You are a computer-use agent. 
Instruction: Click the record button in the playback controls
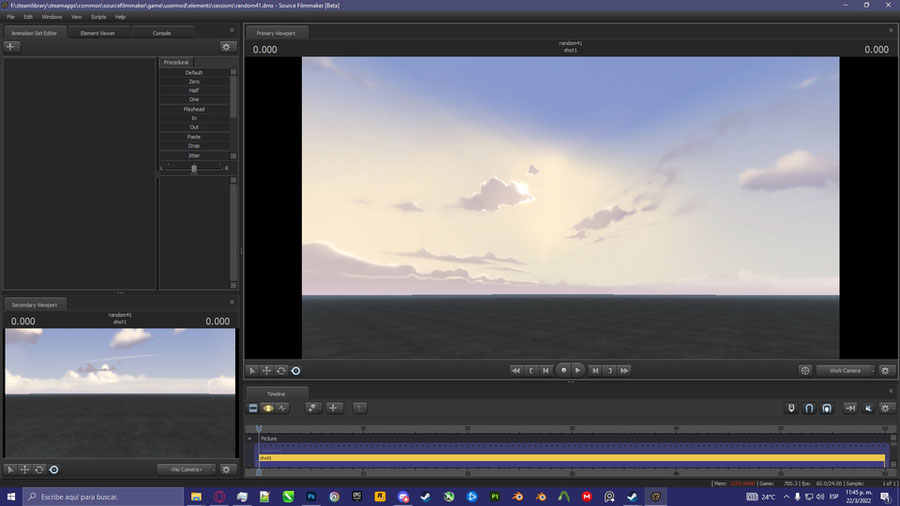(x=563, y=370)
